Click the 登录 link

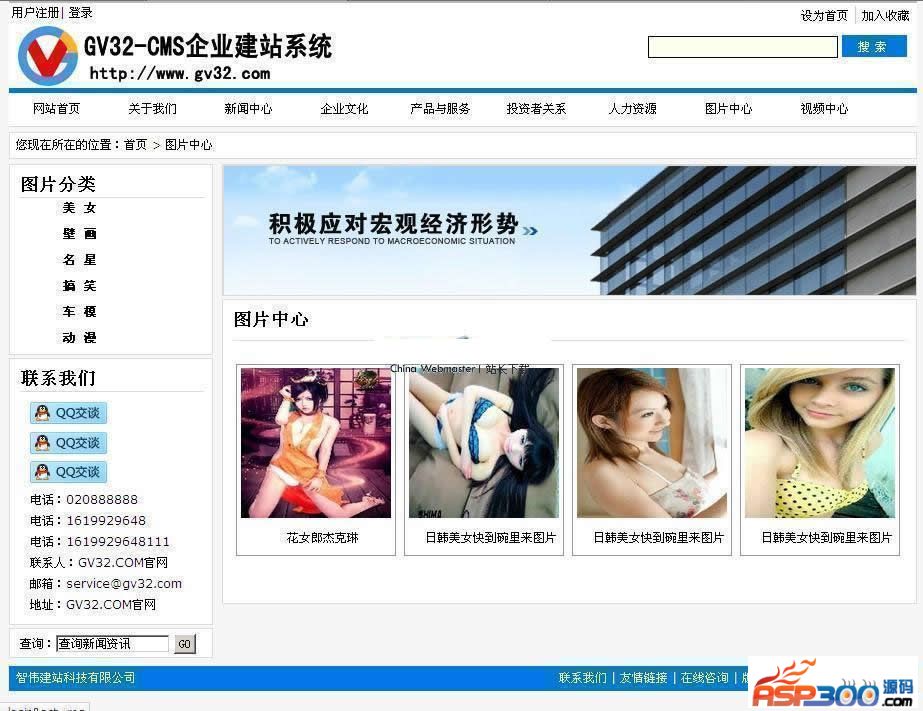80,12
